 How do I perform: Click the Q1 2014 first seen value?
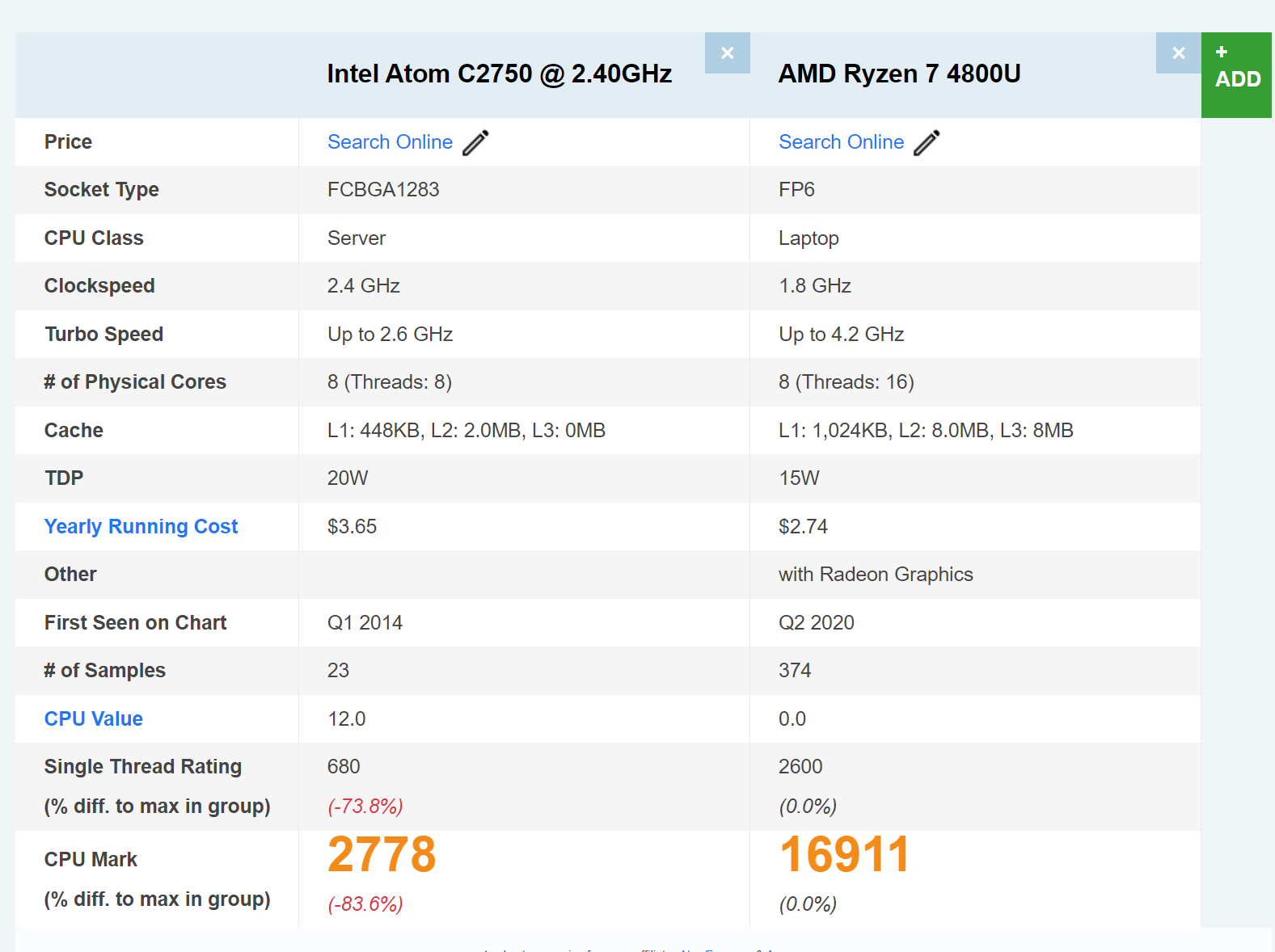[365, 623]
